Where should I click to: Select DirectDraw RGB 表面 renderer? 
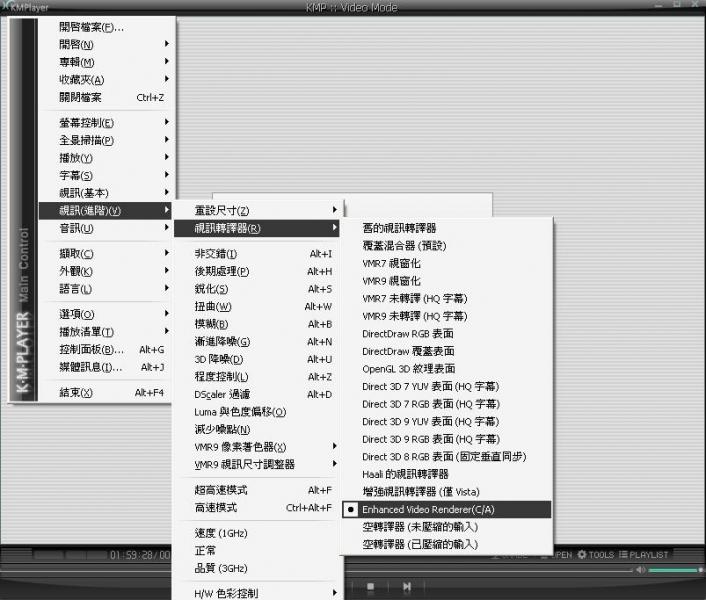[446, 334]
